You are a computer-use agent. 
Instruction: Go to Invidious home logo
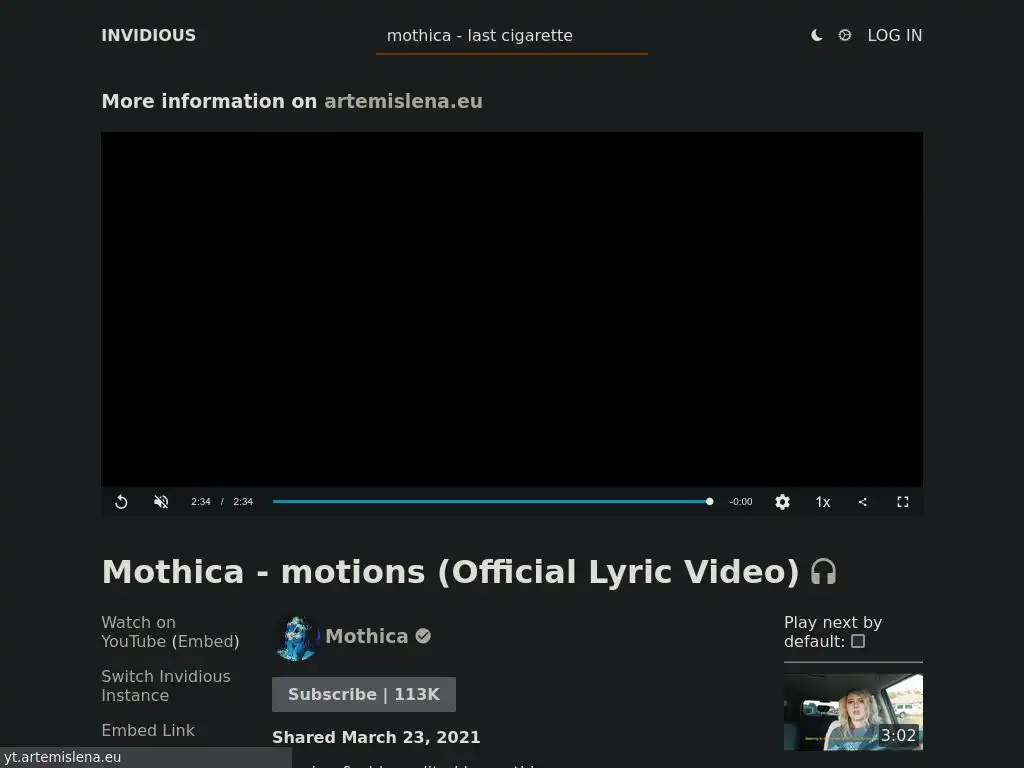click(x=148, y=35)
